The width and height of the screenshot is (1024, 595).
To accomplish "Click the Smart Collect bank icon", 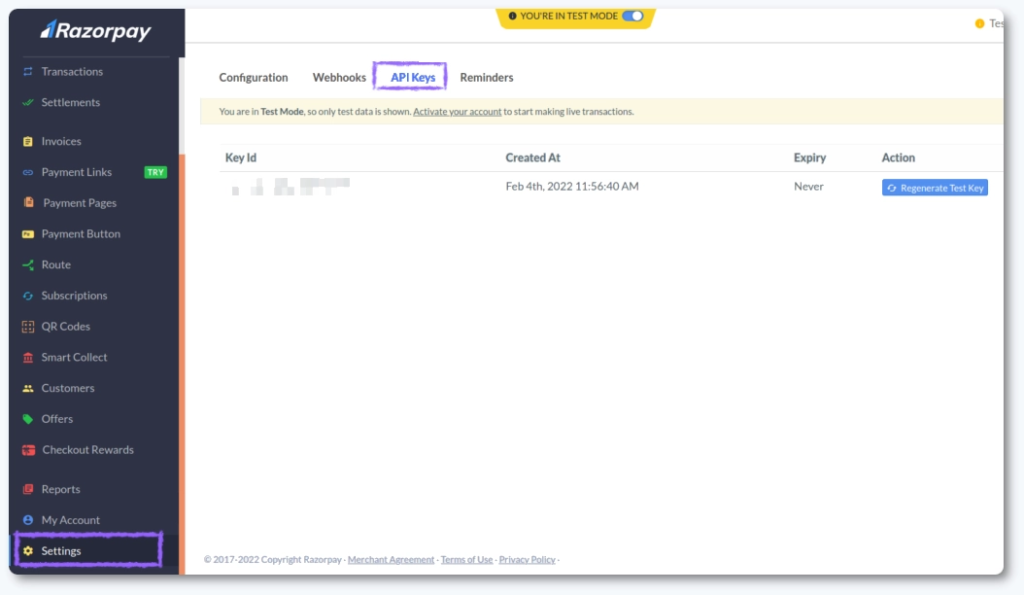I will [28, 358].
